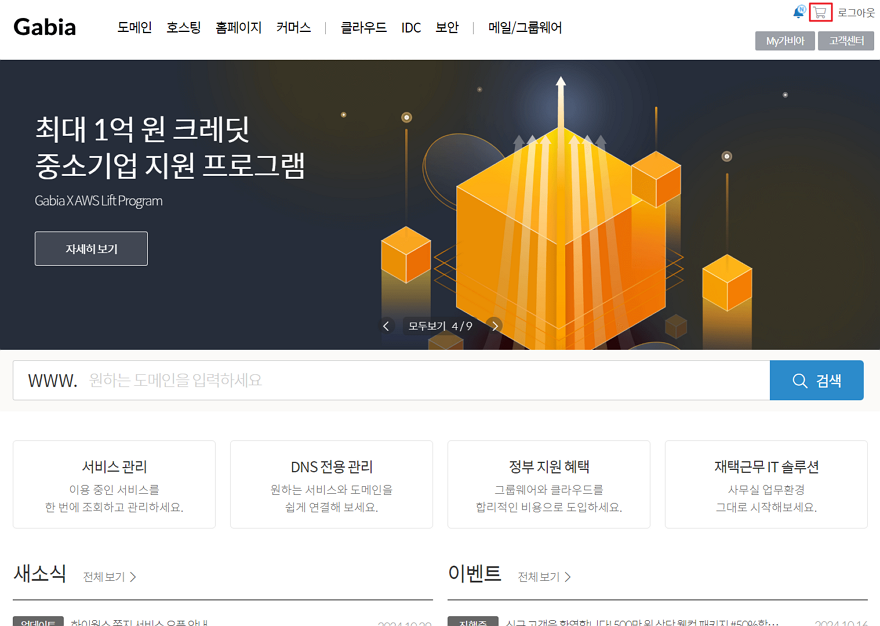This screenshot has height=626, width=880.
Task: Open the 재택근무 IT 솔루션 card
Action: [766, 484]
